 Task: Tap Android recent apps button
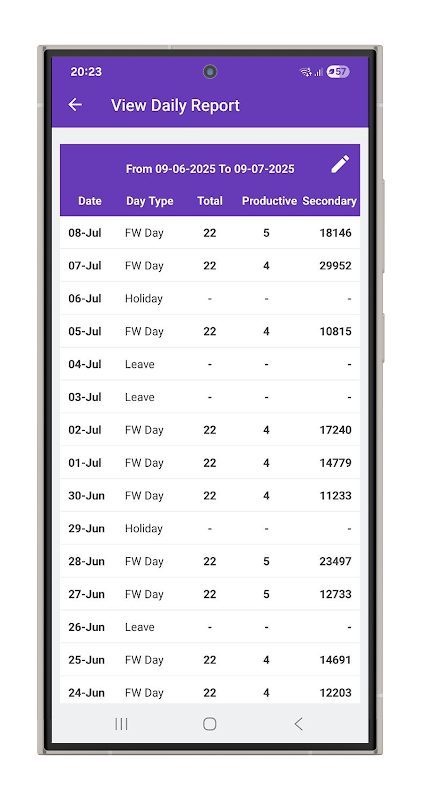121,723
